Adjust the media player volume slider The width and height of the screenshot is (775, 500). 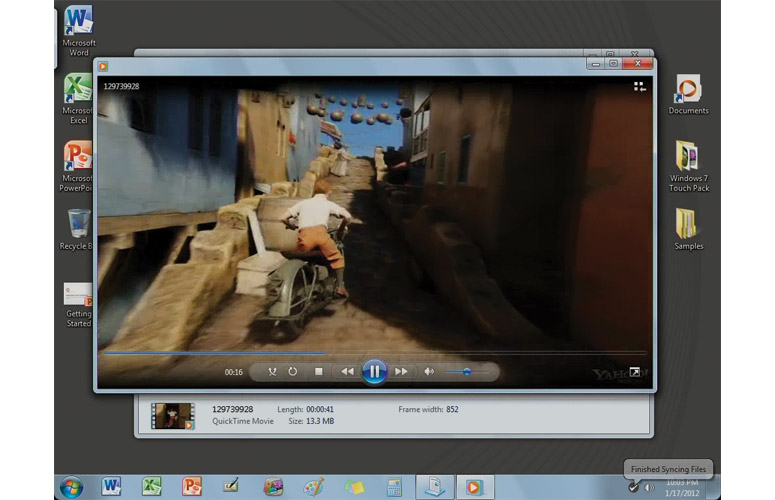click(466, 372)
